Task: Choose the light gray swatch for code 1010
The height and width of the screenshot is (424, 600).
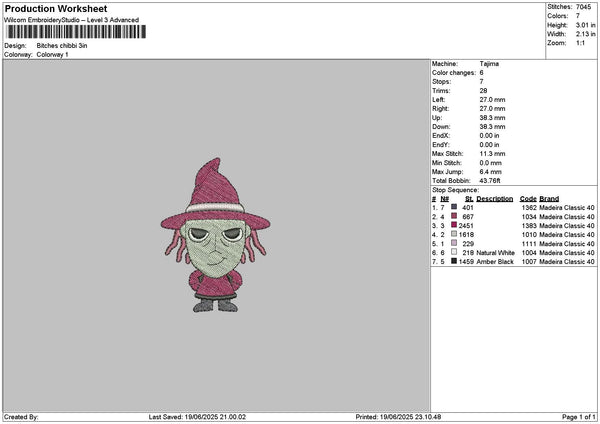Action: click(x=454, y=235)
